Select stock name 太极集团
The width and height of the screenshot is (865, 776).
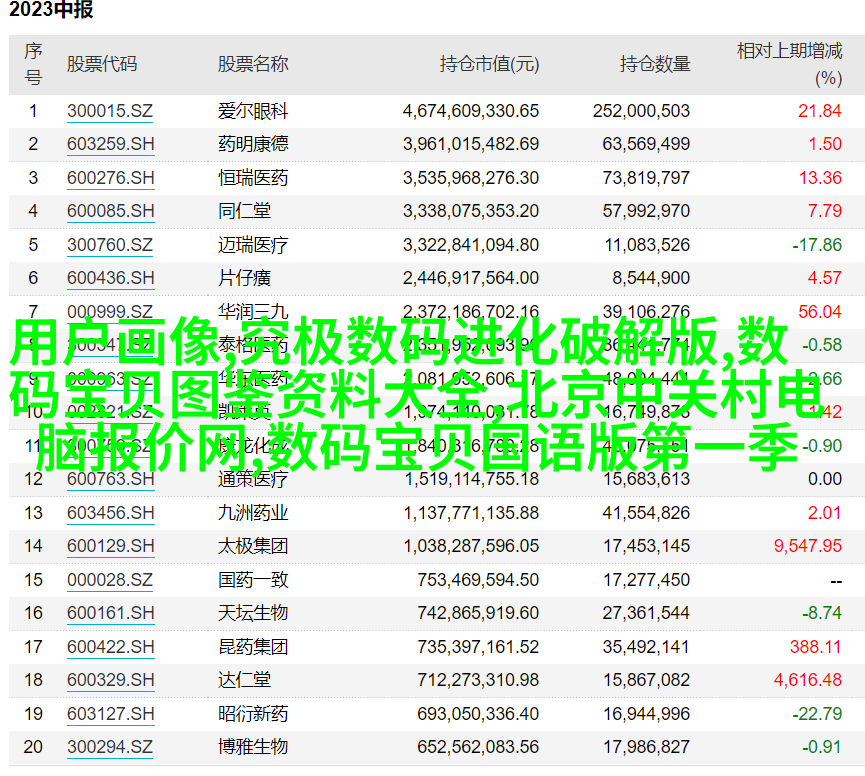click(x=253, y=545)
